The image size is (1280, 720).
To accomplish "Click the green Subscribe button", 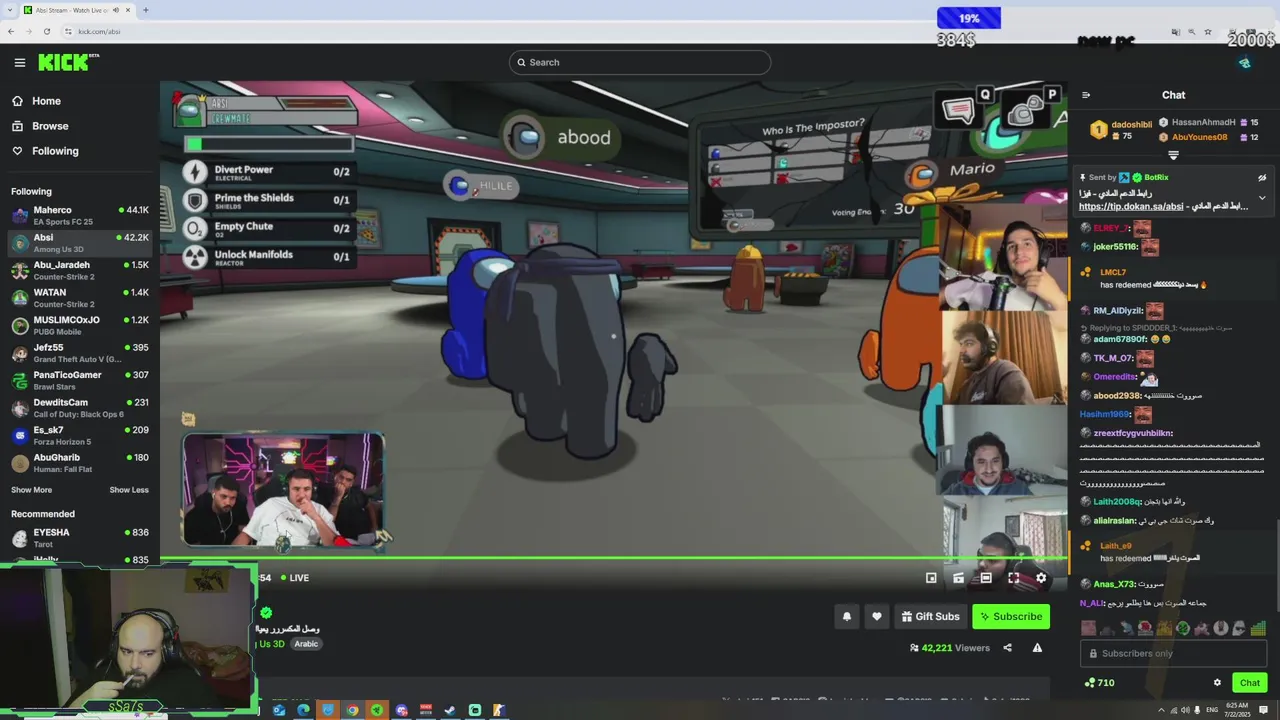I will click(x=1011, y=616).
